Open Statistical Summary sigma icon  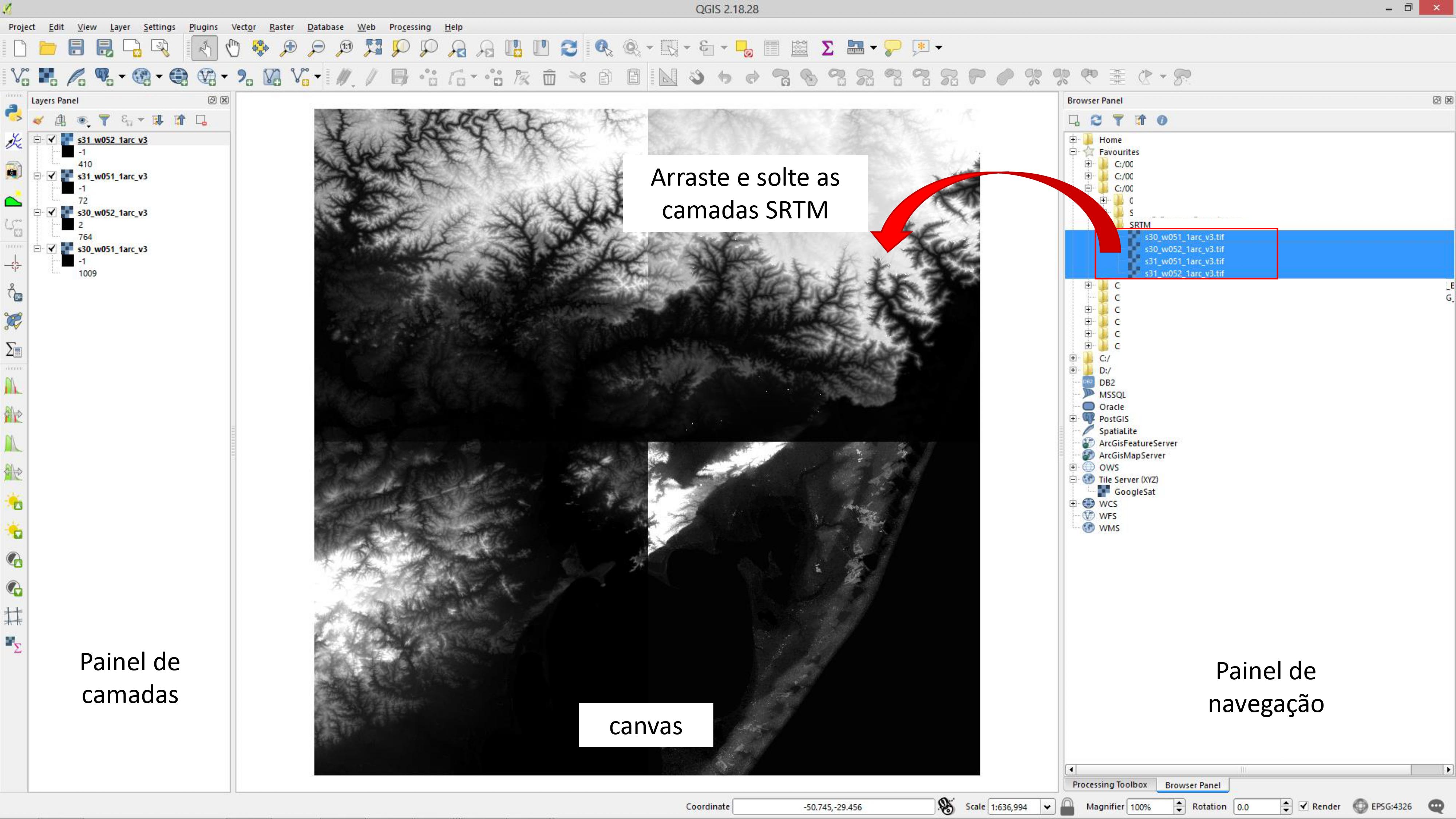click(x=827, y=48)
